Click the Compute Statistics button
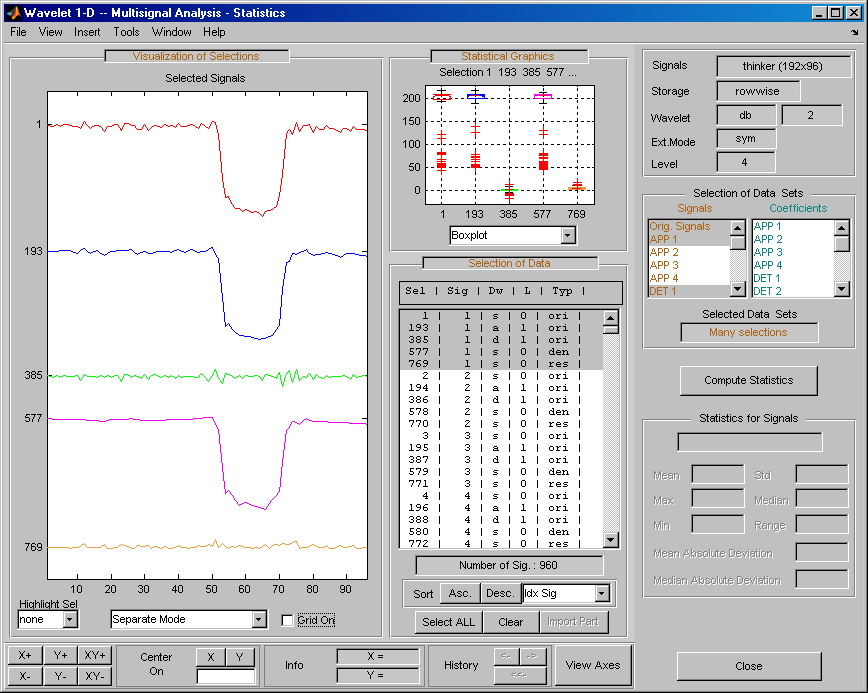Image resolution: width=868 pixels, height=693 pixels. [x=748, y=381]
